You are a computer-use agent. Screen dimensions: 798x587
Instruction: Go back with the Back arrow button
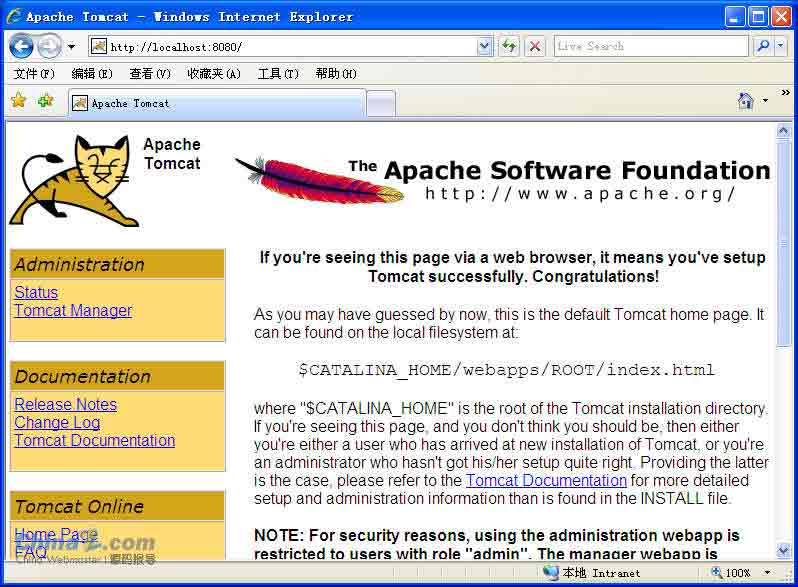coord(21,47)
